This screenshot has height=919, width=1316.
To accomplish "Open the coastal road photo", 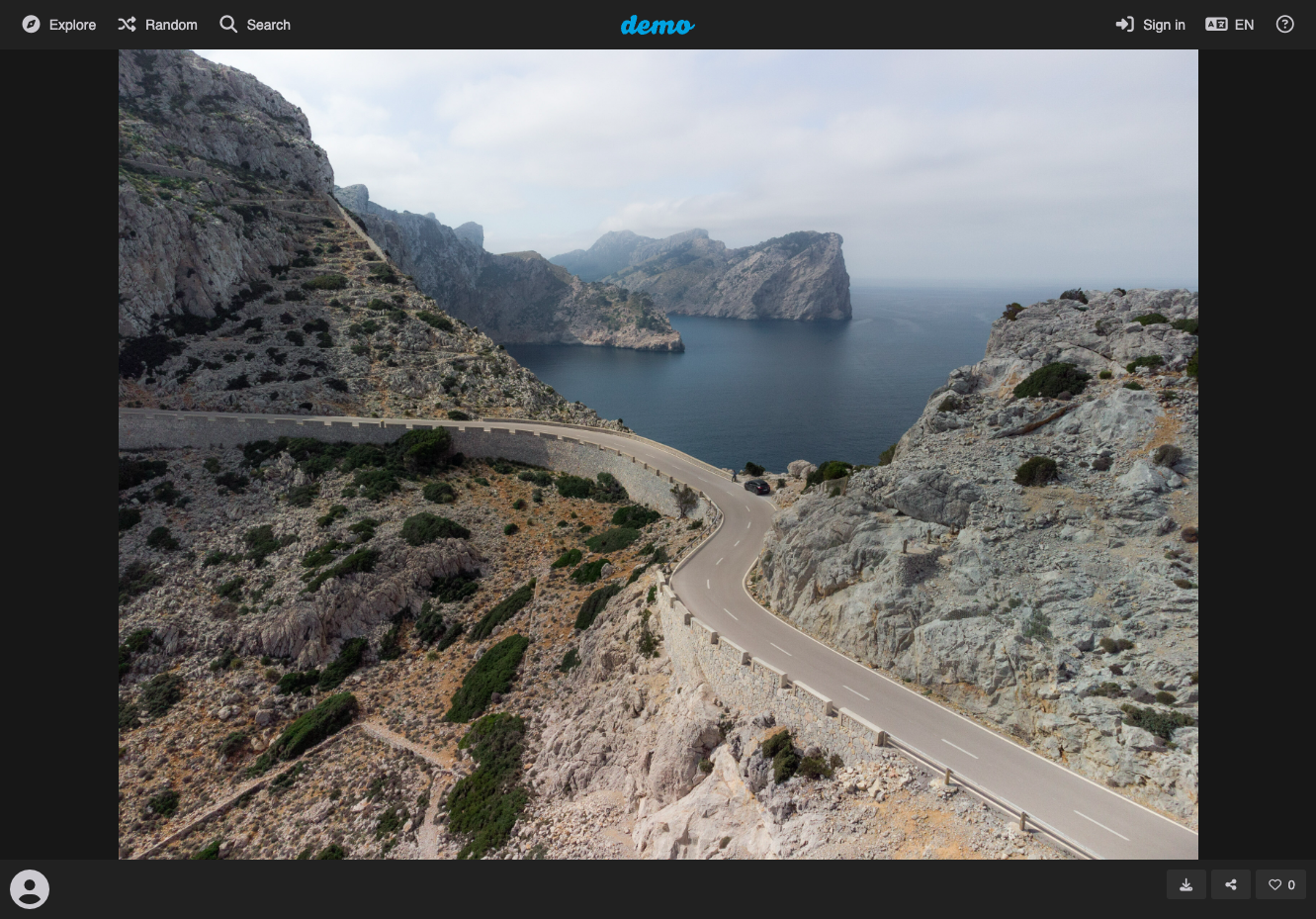I will tap(658, 454).
